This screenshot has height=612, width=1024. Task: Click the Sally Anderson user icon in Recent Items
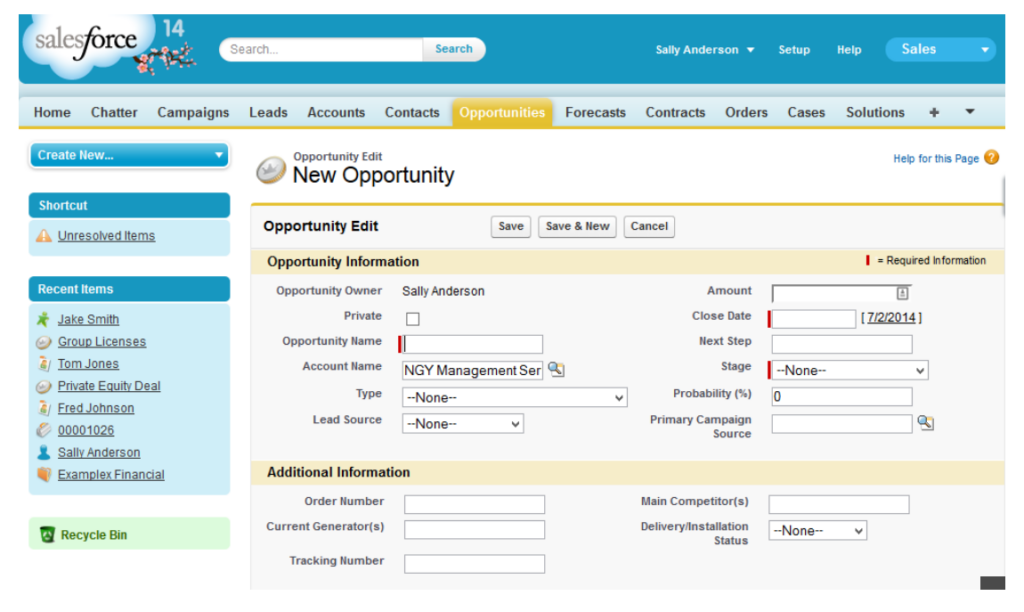[43, 453]
